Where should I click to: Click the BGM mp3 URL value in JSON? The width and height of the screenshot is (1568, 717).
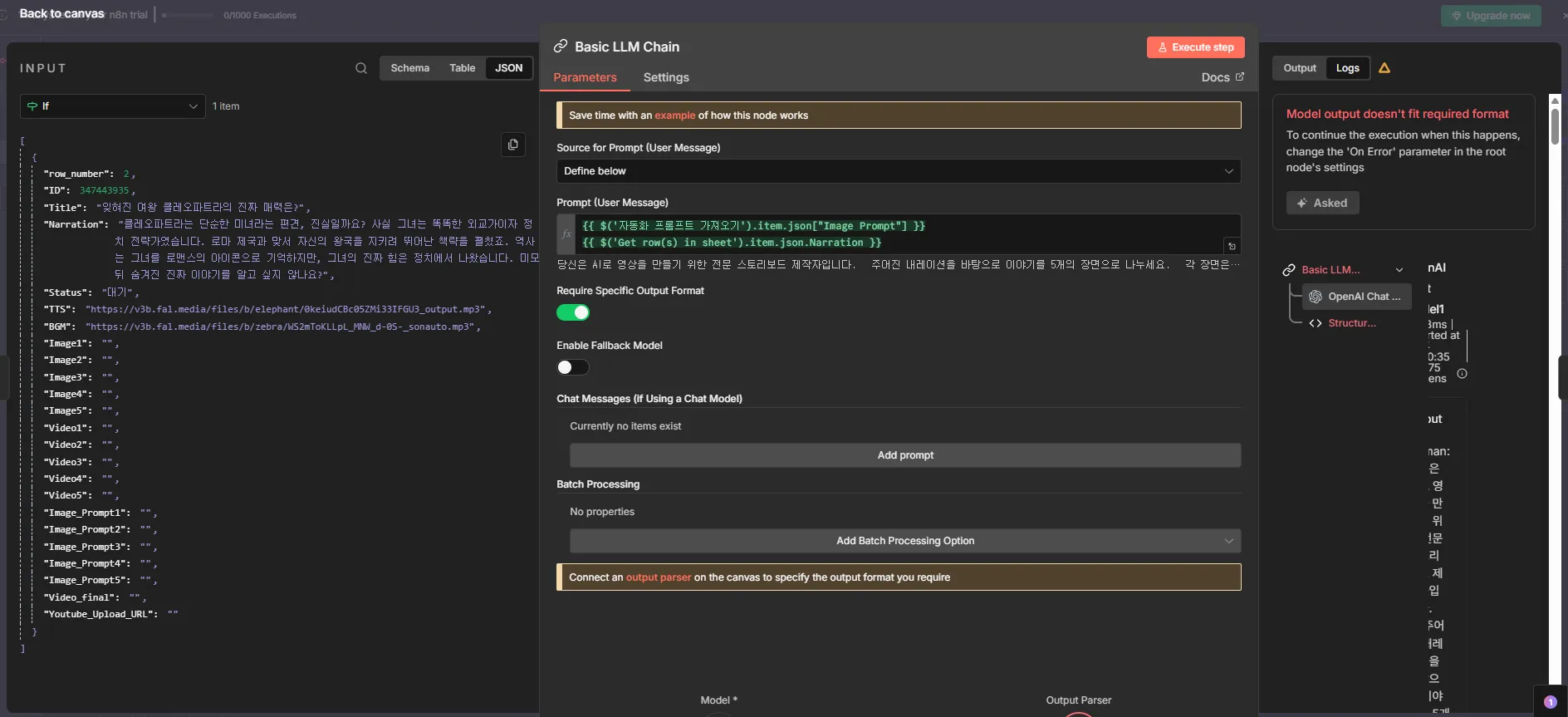(280, 327)
